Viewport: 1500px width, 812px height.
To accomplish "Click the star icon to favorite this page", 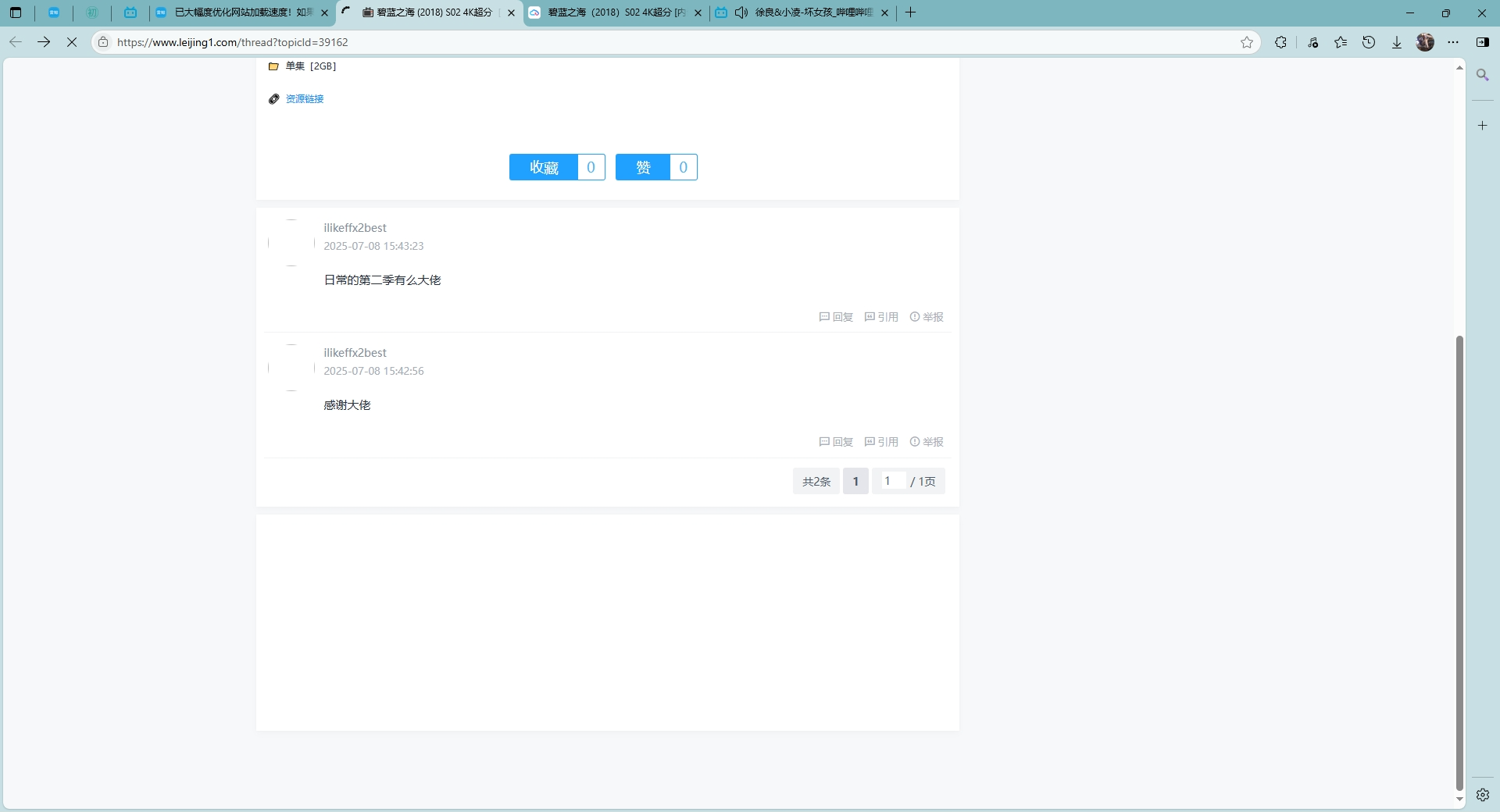I will 1246,42.
